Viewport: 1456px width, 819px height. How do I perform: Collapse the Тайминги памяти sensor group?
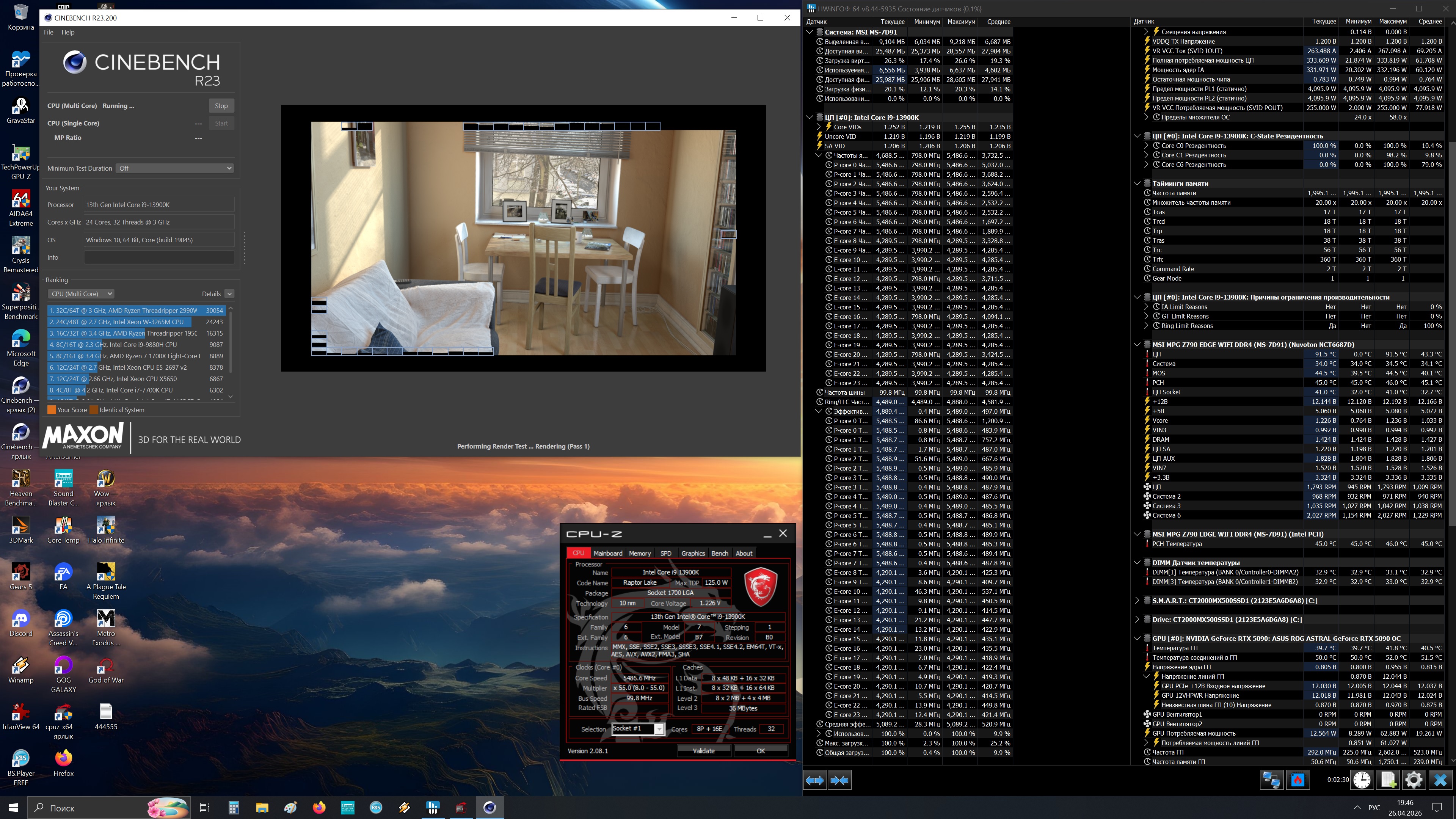[x=1137, y=183]
